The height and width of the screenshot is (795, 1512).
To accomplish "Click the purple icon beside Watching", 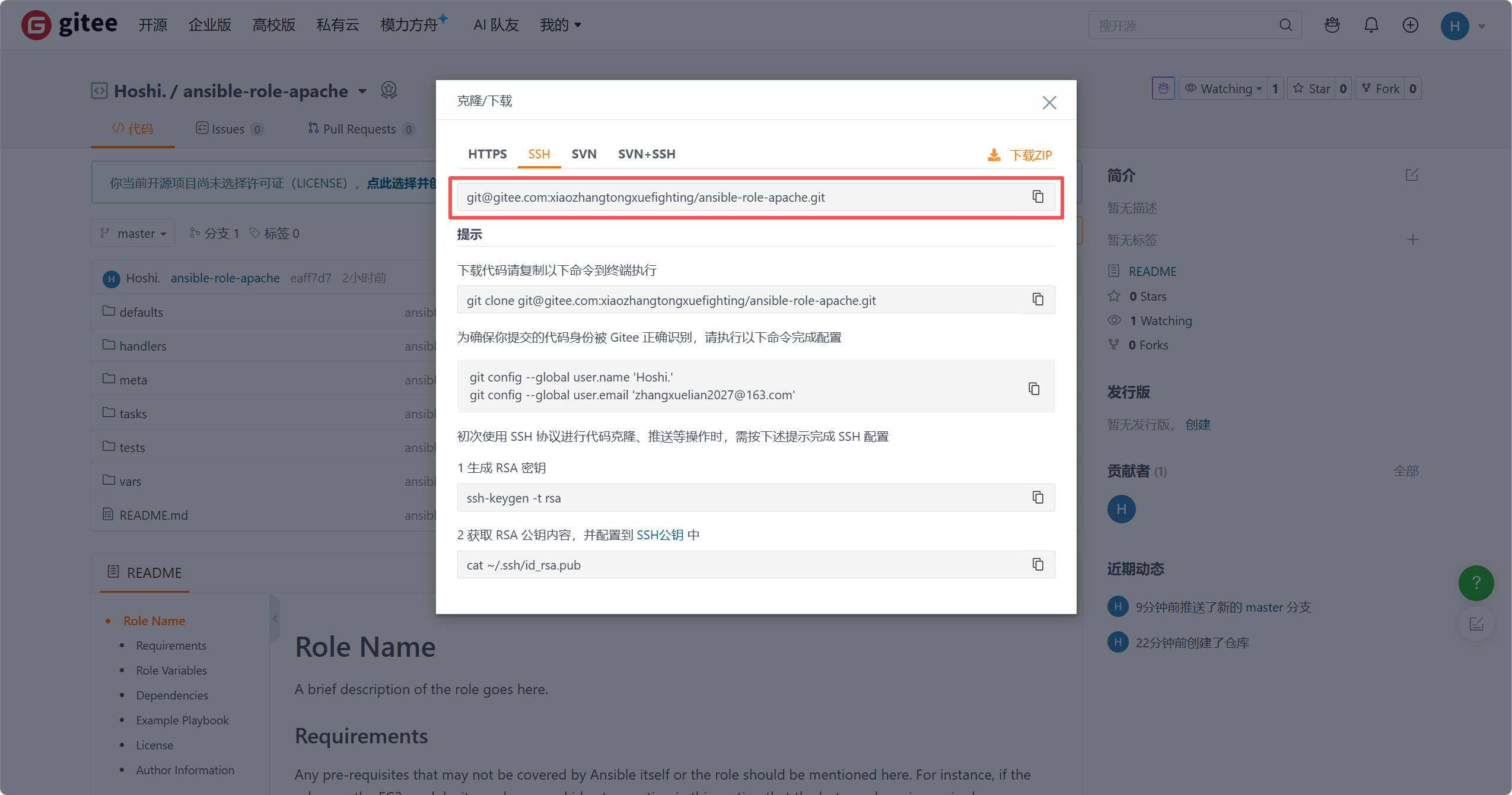I will pyautogui.click(x=1163, y=88).
